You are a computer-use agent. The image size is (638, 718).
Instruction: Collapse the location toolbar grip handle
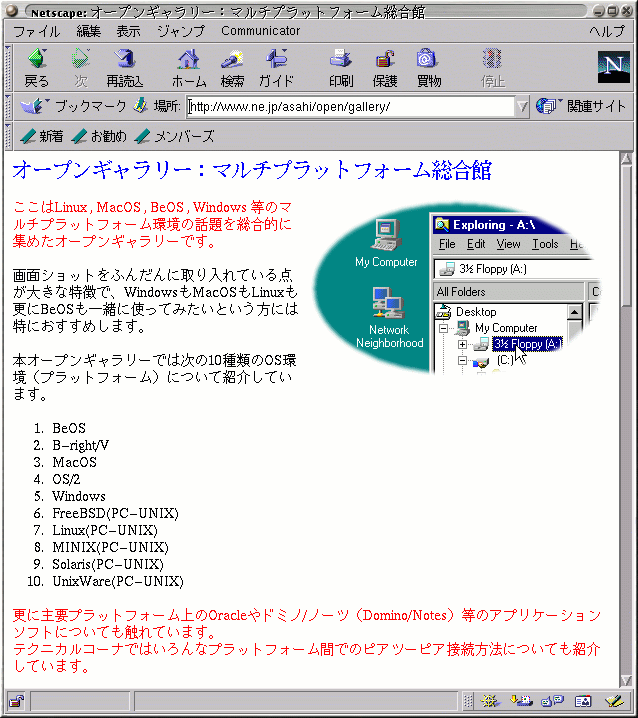(8, 106)
